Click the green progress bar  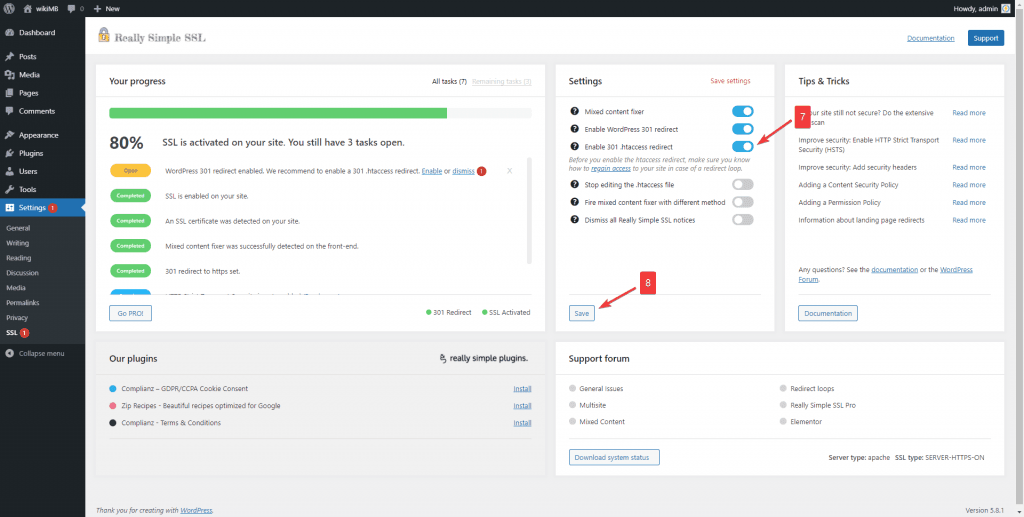click(278, 113)
